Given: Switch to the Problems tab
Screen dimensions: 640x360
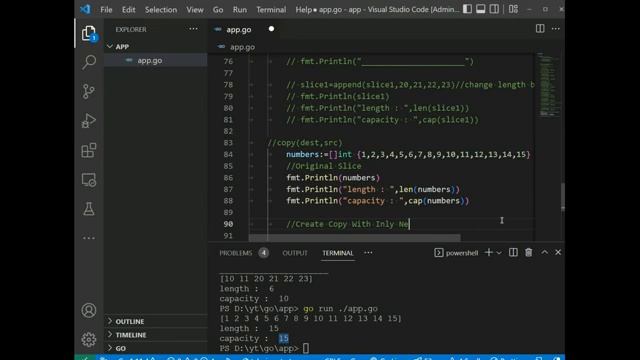Looking at the screenshot, I should [x=236, y=253].
